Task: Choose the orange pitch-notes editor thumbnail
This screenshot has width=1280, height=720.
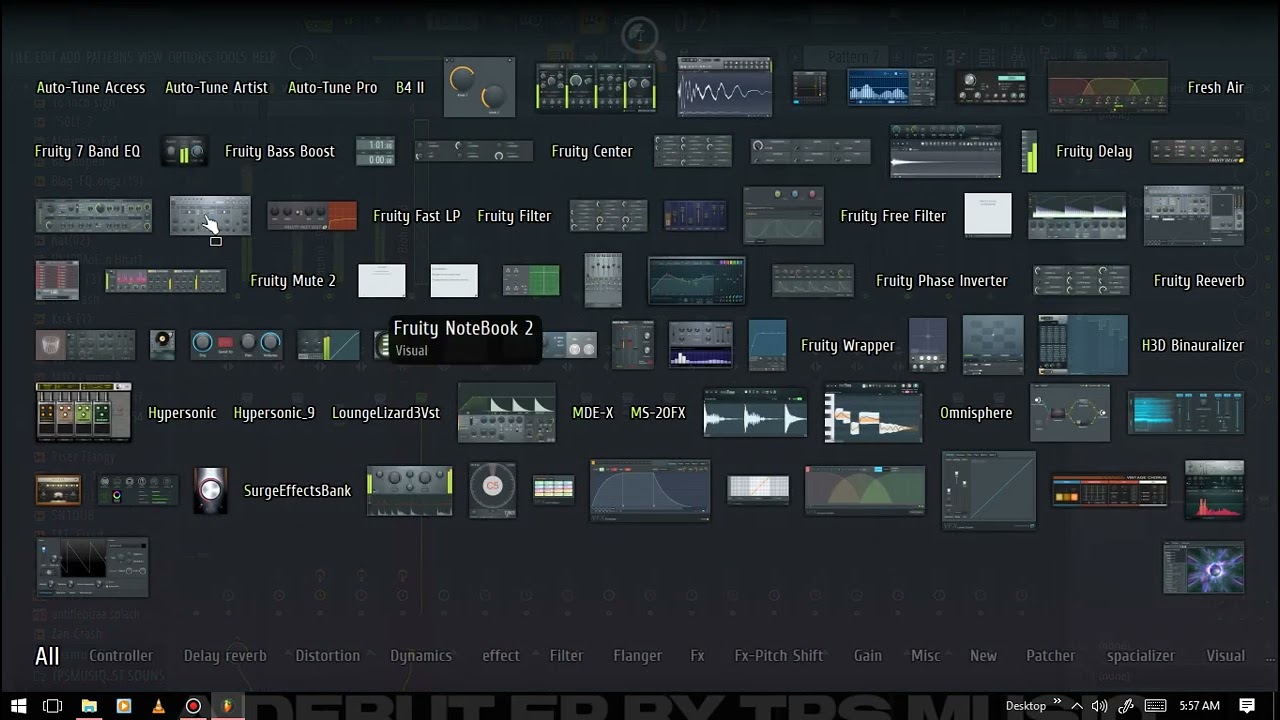Action: coord(873,412)
